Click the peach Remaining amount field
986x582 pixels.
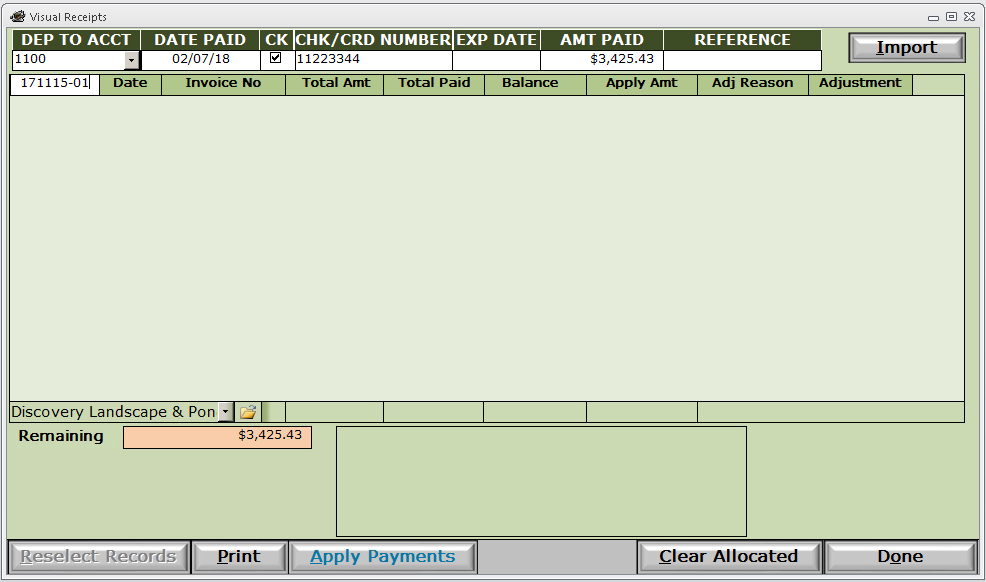(218, 437)
